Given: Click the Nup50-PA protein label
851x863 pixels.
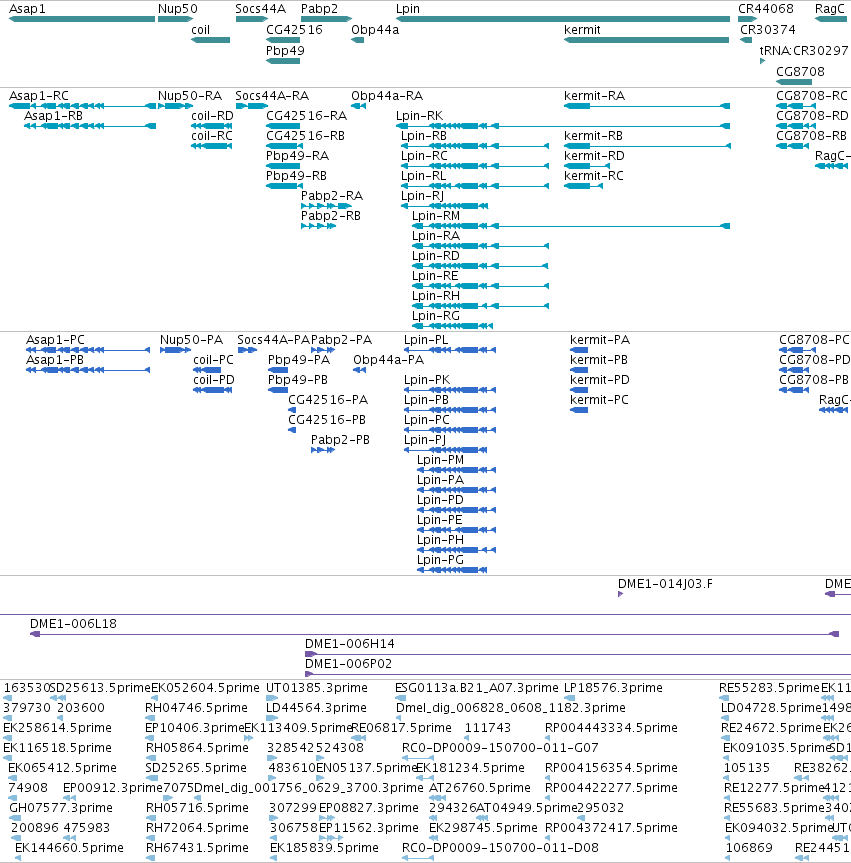Looking at the screenshot, I should [x=192, y=340].
